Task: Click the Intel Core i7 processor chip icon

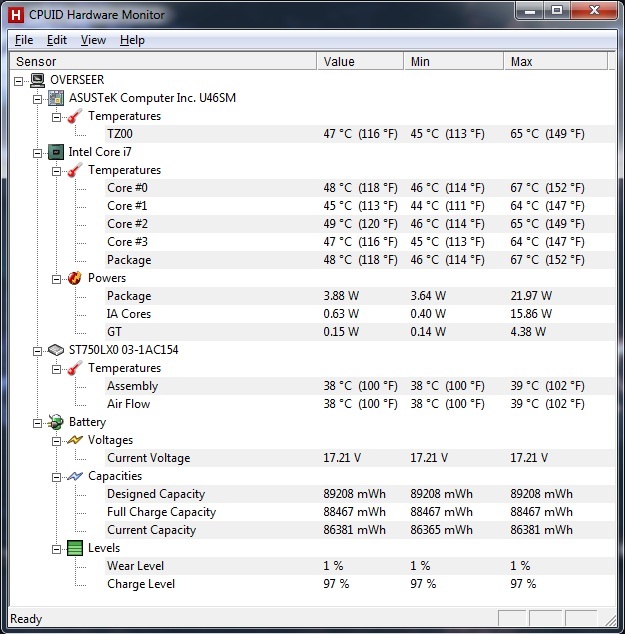Action: click(x=56, y=152)
